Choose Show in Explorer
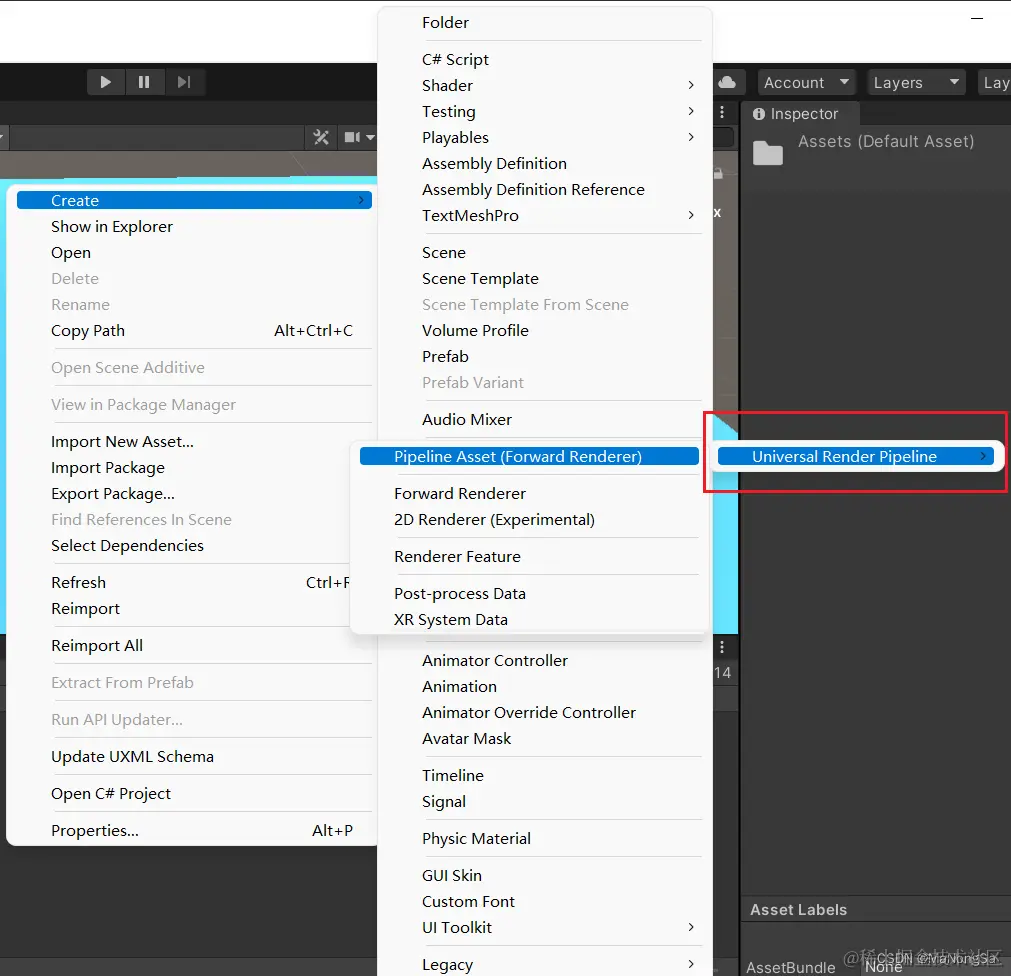The image size is (1011, 976). pyautogui.click(x=194, y=227)
